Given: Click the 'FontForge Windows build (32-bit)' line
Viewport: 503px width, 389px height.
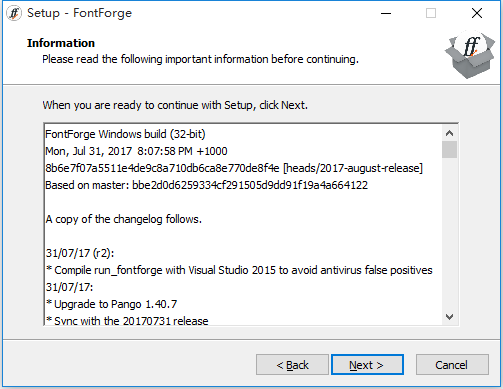Looking at the screenshot, I should (125, 134).
